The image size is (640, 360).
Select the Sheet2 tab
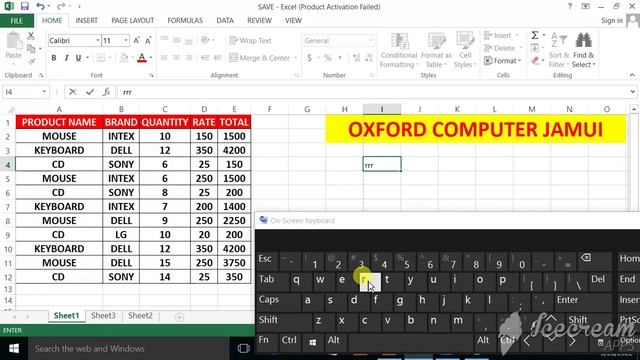coord(140,316)
